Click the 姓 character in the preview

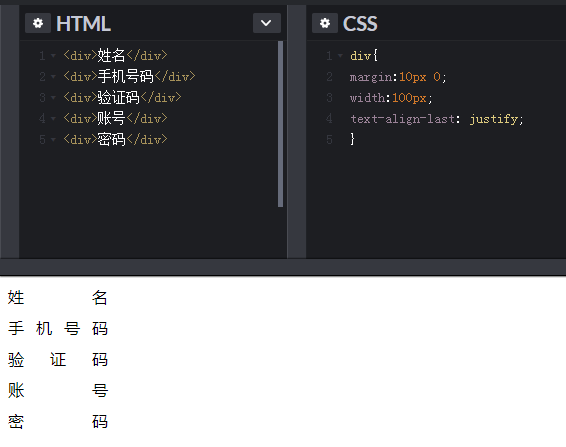[16, 298]
